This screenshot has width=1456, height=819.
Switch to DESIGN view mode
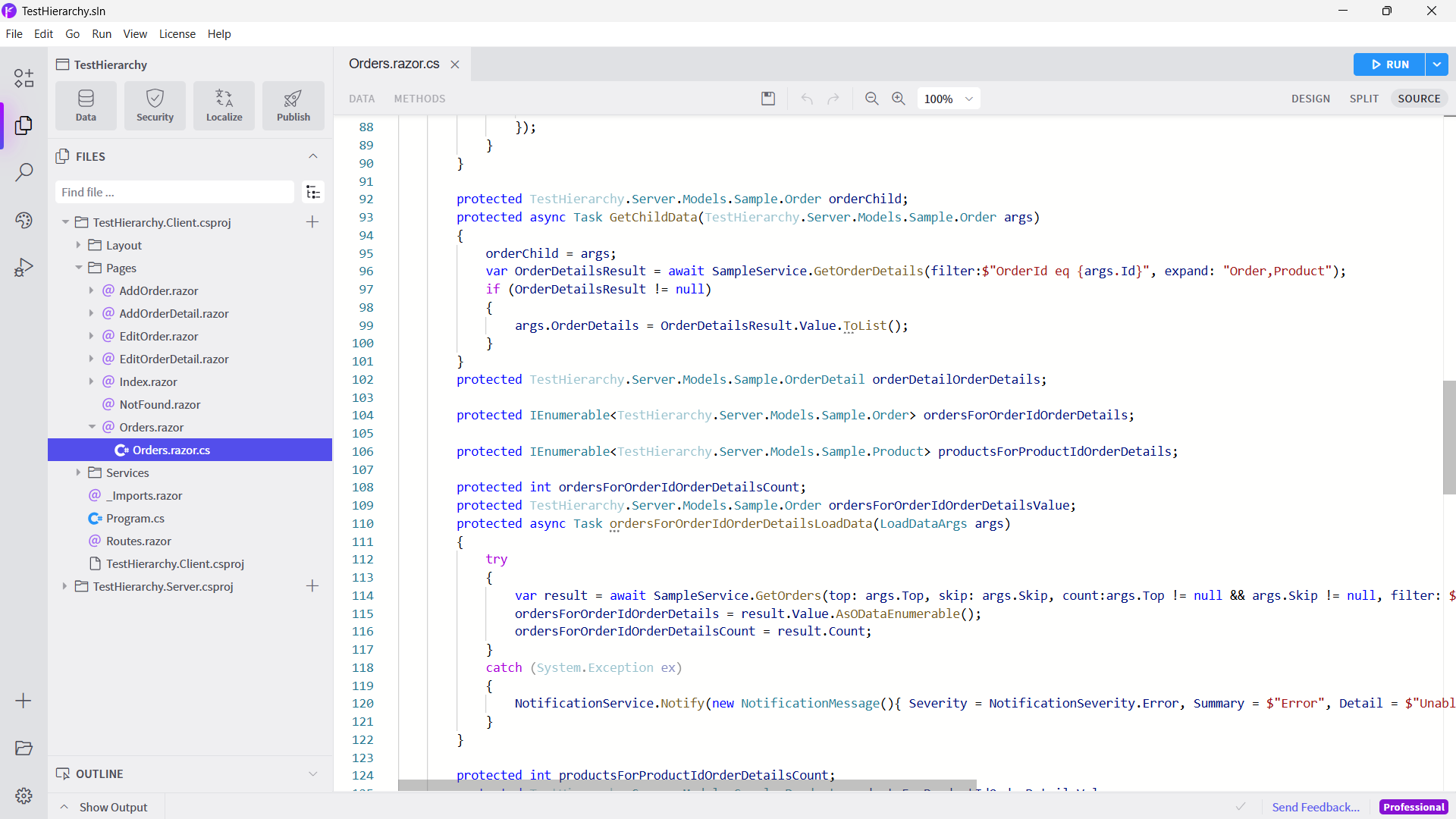click(x=1310, y=99)
